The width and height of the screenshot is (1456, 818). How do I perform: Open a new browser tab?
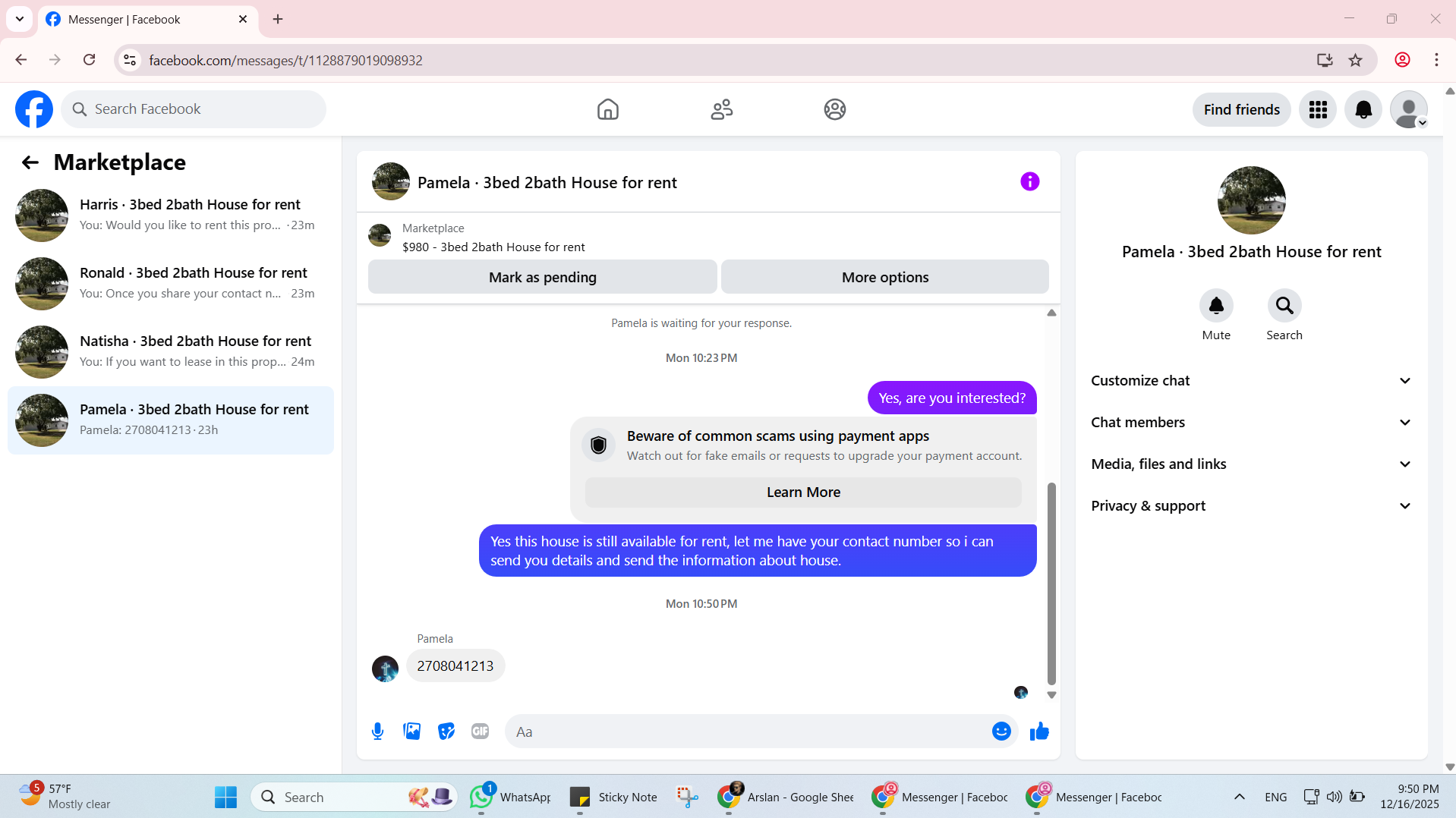278,19
